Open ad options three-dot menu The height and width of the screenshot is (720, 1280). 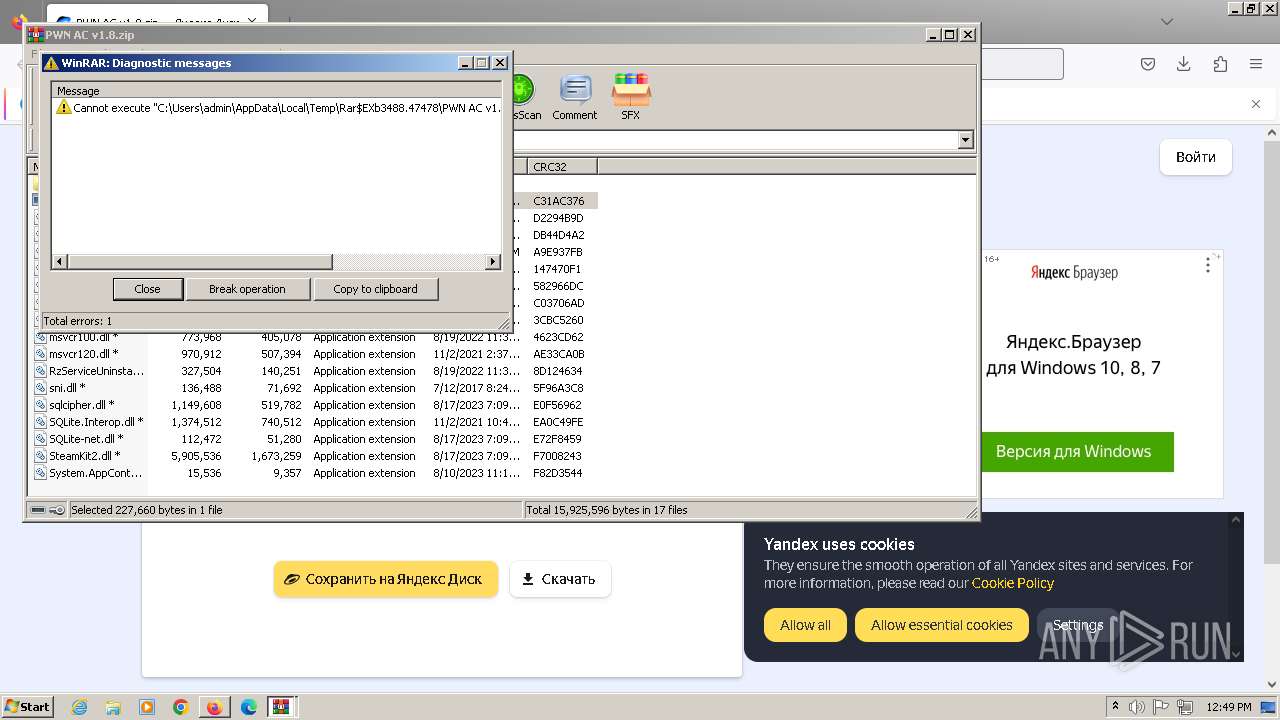[1208, 265]
